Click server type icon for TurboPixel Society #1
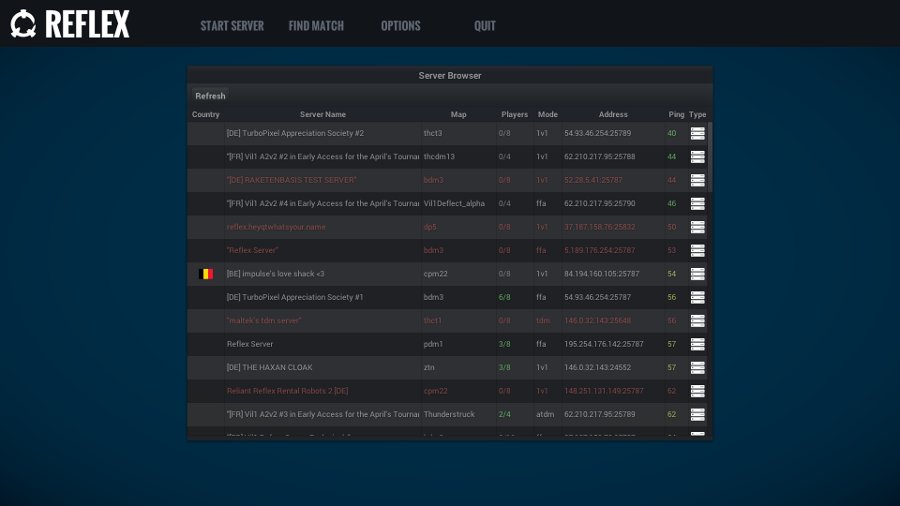The height and width of the screenshot is (506, 900). [x=697, y=297]
